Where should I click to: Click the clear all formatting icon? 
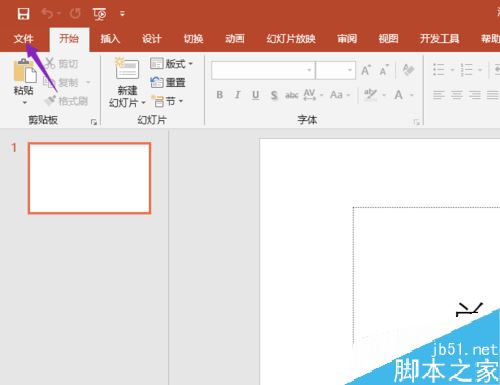pyautogui.click(x=409, y=70)
